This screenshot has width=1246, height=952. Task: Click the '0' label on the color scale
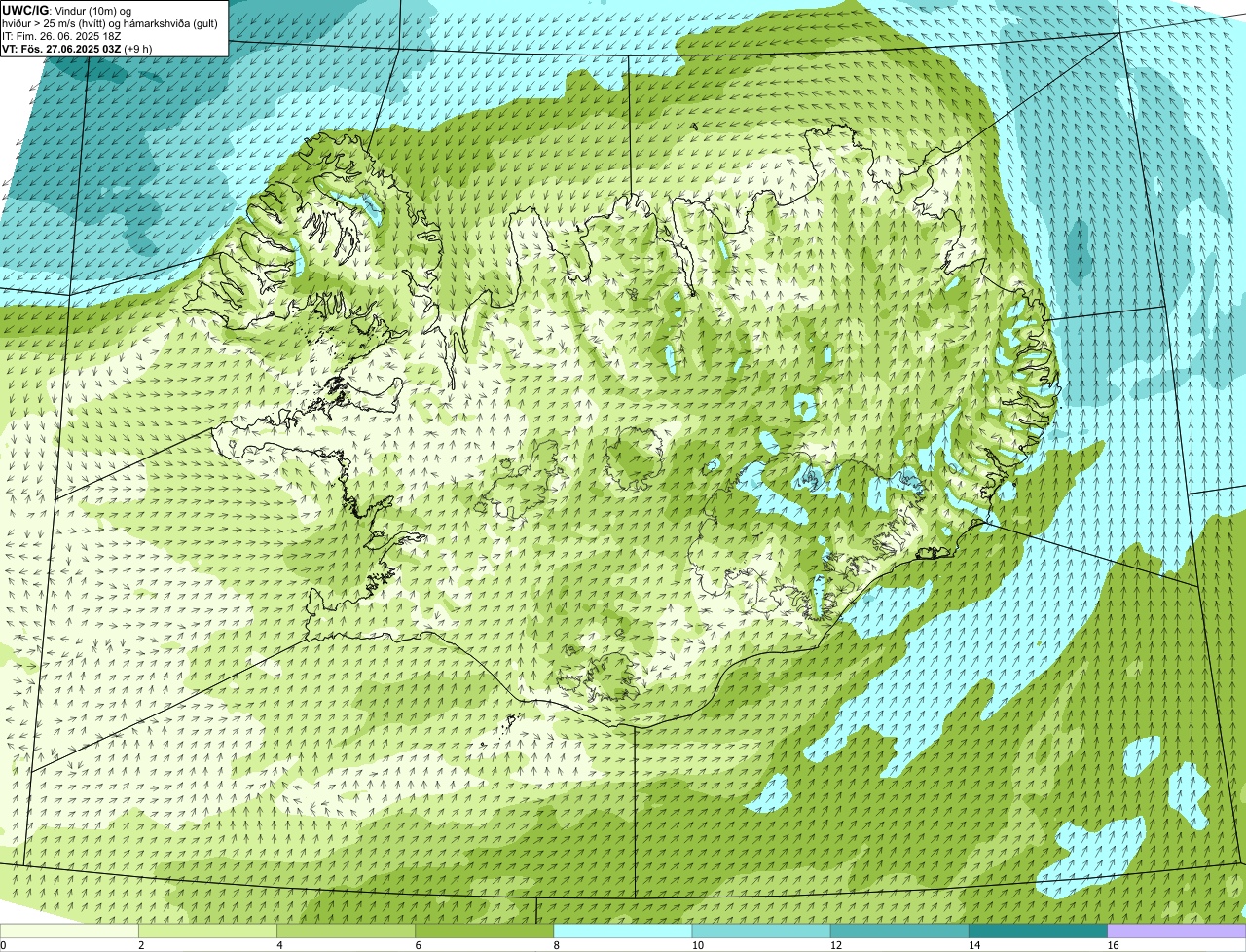tap(3, 945)
